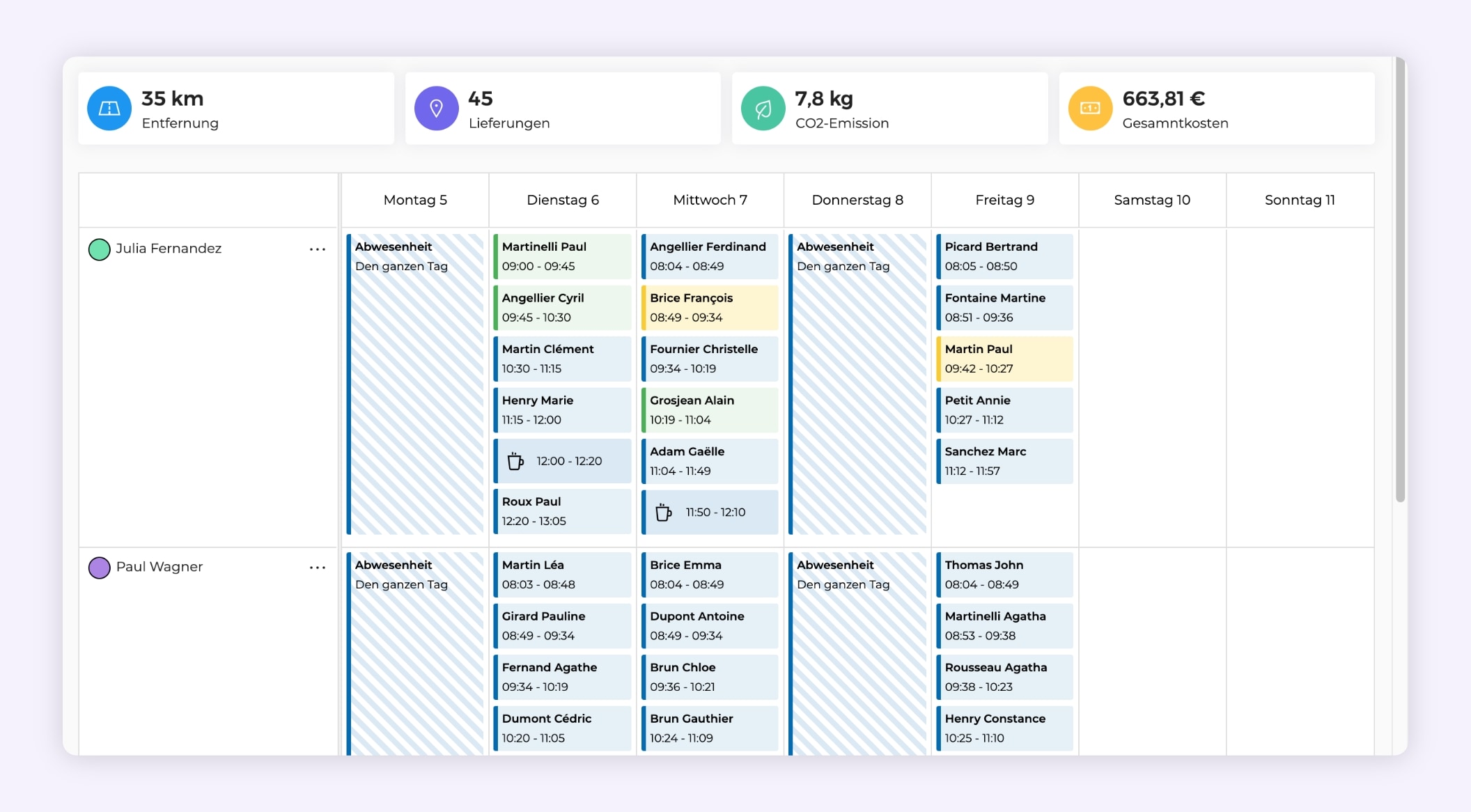Click Julia Fernandez's Donnerstag absence block
This screenshot has width=1471, height=812.
(857, 384)
